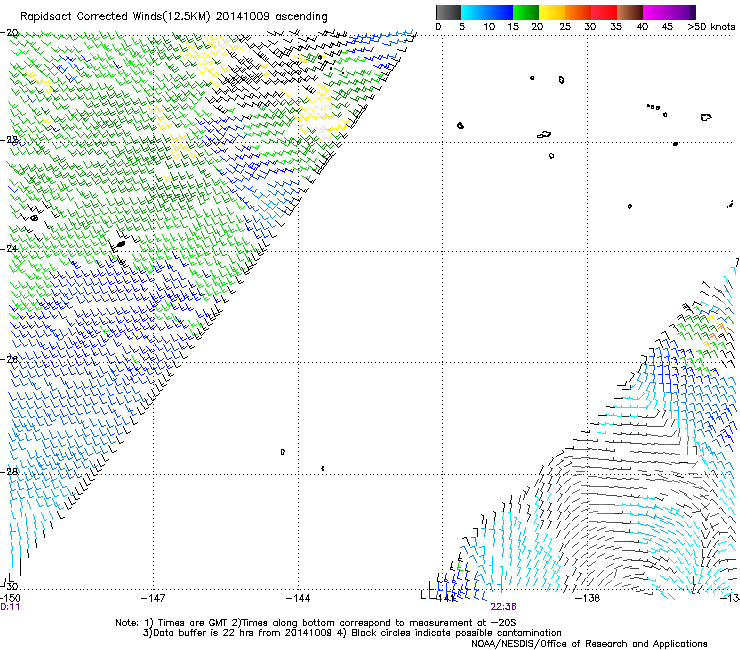Click the -24 latitude axis label

pos(9,248)
